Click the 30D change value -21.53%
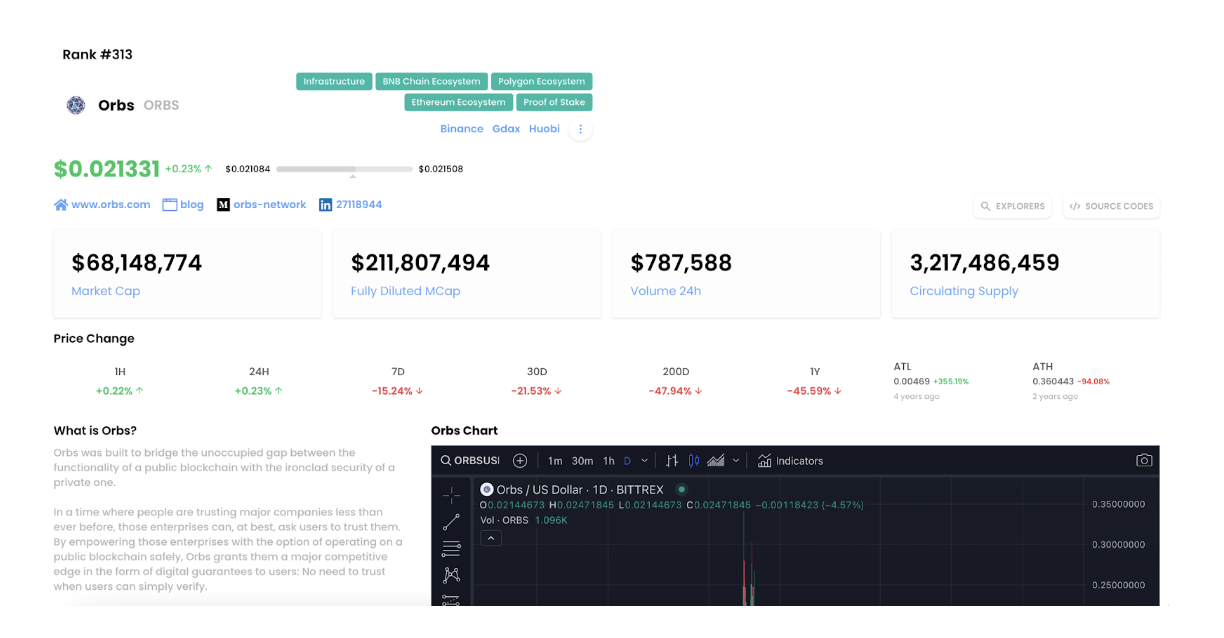This screenshot has width=1224, height=638. [537, 391]
